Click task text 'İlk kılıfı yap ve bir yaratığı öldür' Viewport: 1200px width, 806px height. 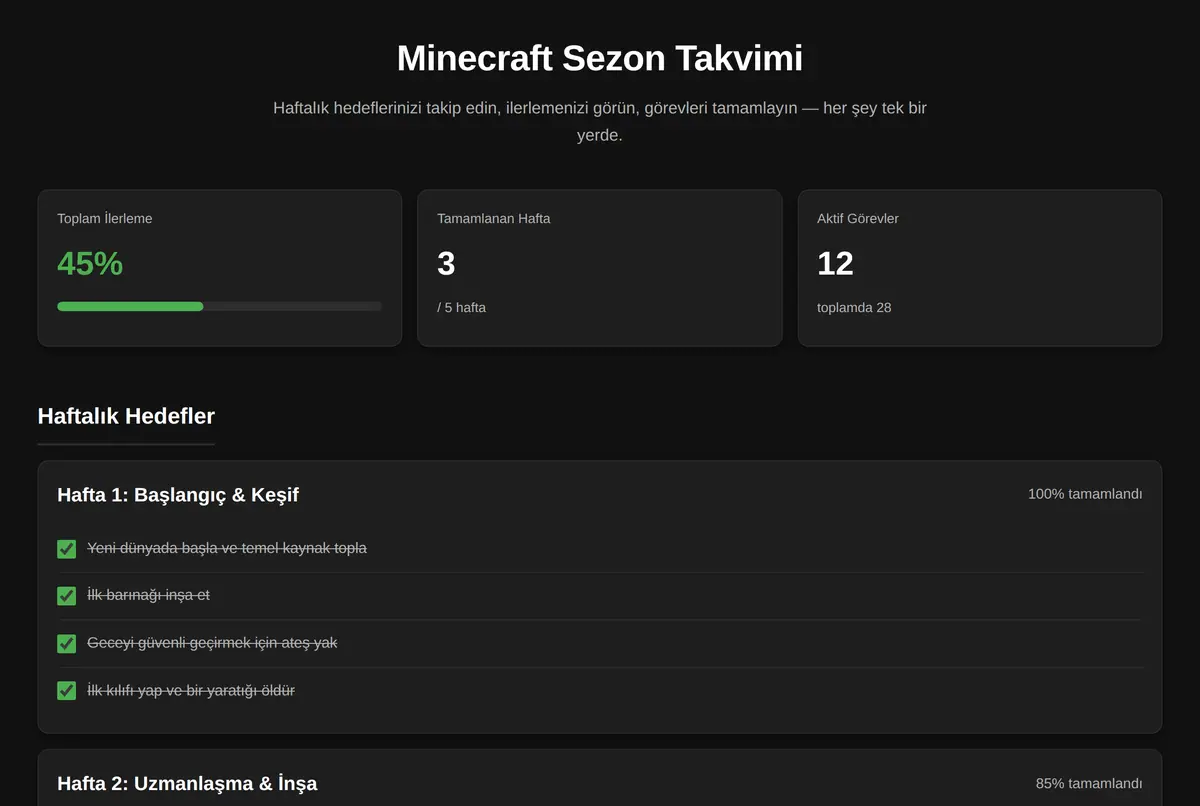[x=191, y=690]
